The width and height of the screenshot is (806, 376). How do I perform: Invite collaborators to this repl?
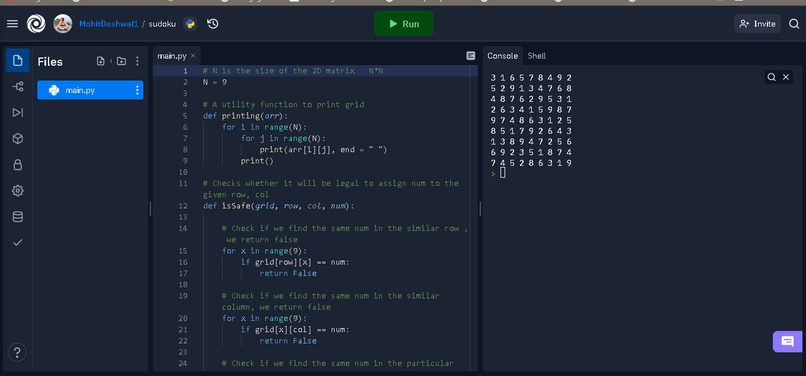pos(757,24)
